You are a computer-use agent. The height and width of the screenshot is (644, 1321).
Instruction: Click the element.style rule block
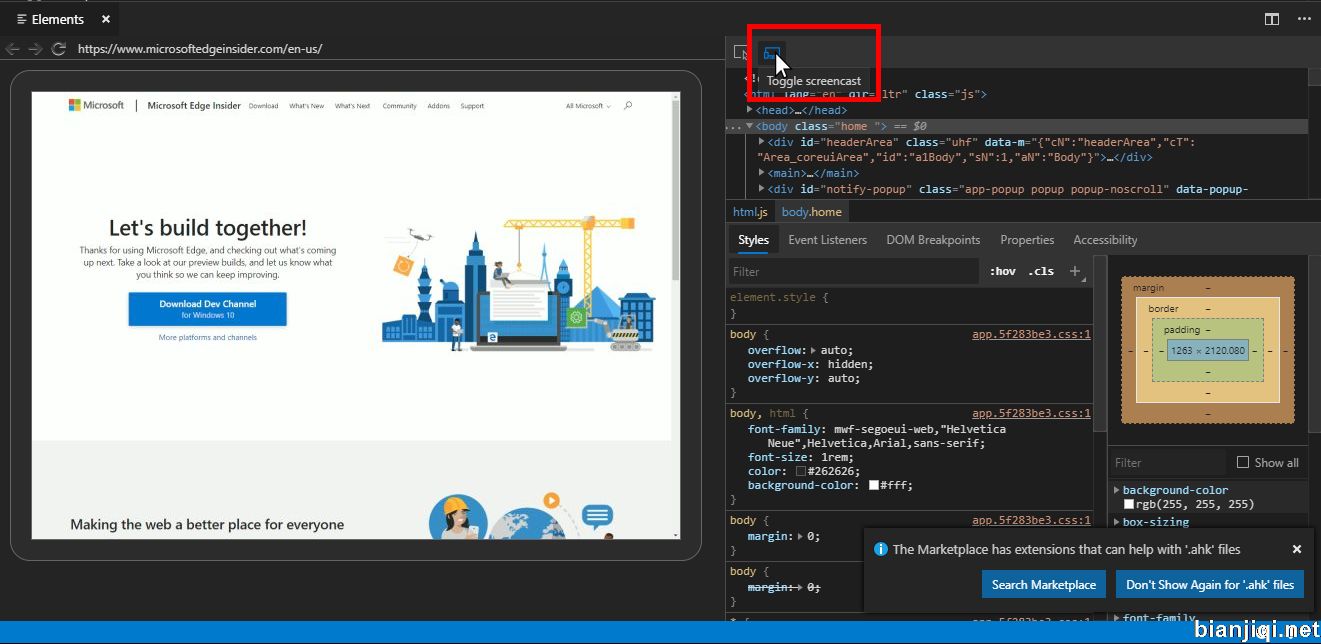[x=908, y=305]
